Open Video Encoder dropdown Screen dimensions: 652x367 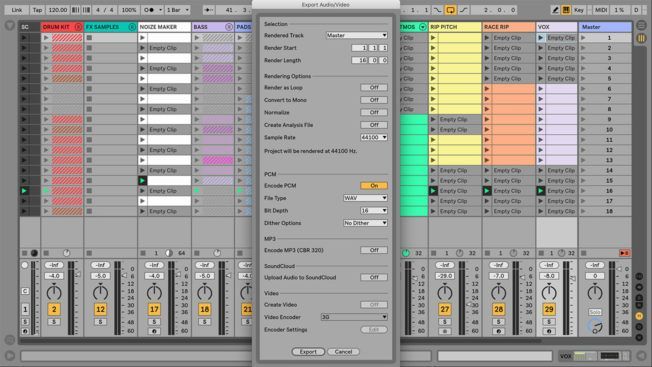354,317
